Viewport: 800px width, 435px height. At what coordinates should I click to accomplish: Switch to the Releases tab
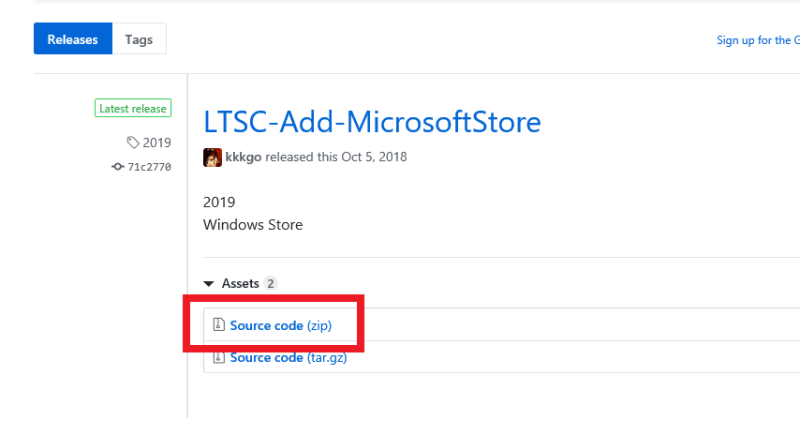click(73, 39)
